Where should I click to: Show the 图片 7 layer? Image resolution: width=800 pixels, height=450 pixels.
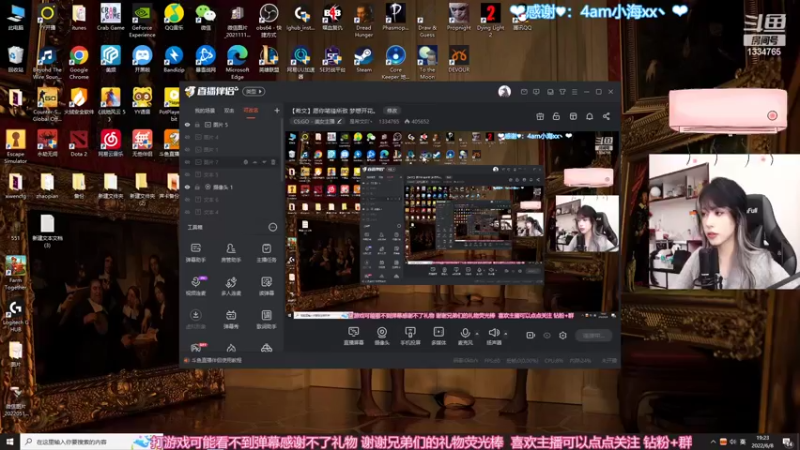(x=188, y=162)
